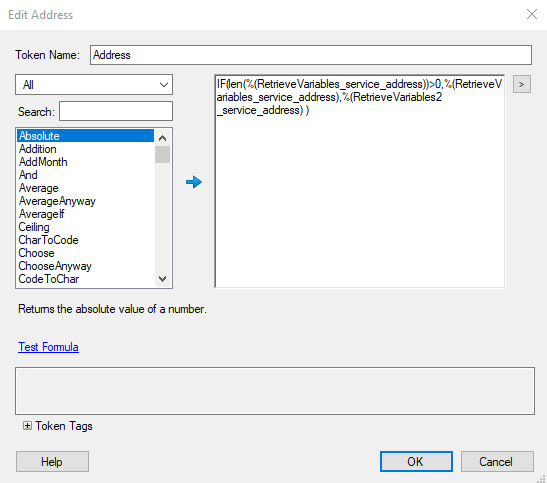
Task: Click the '>' button beside formula box
Action: (x=522, y=84)
